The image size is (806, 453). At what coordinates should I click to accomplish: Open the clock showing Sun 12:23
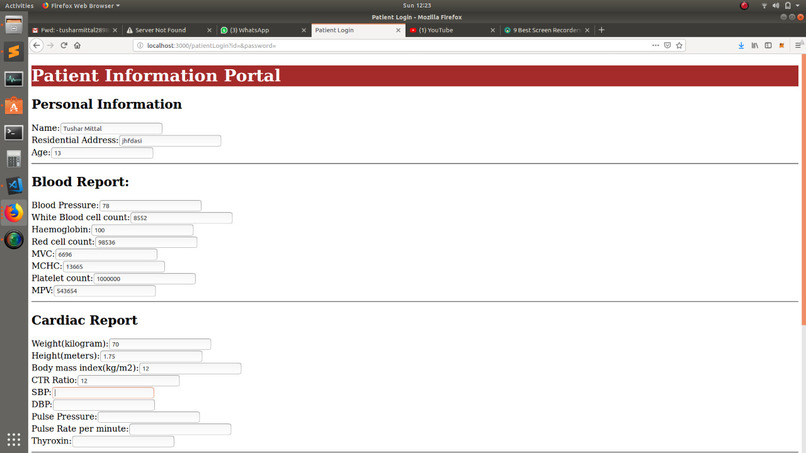416,6
